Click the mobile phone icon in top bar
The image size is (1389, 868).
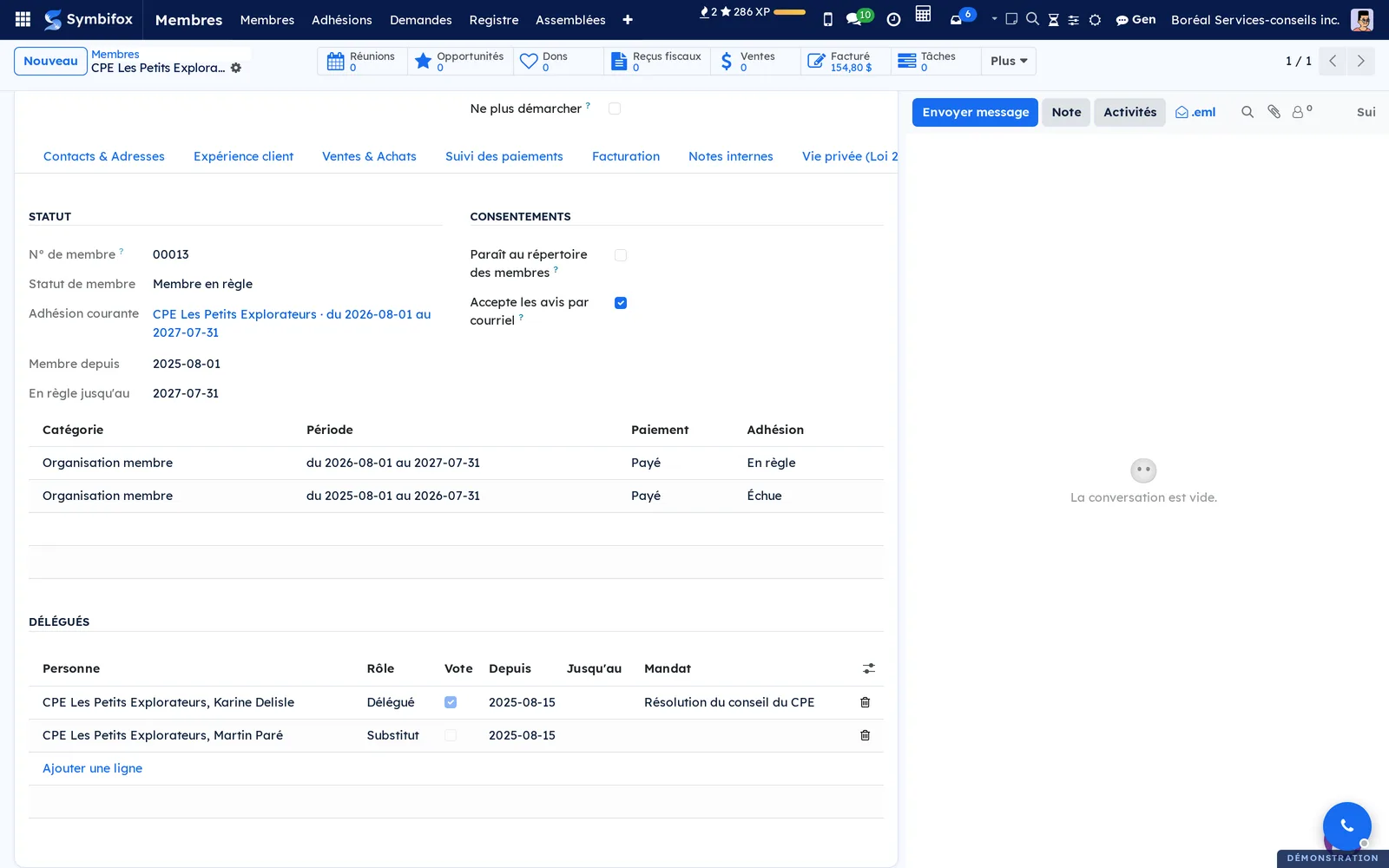(x=827, y=19)
